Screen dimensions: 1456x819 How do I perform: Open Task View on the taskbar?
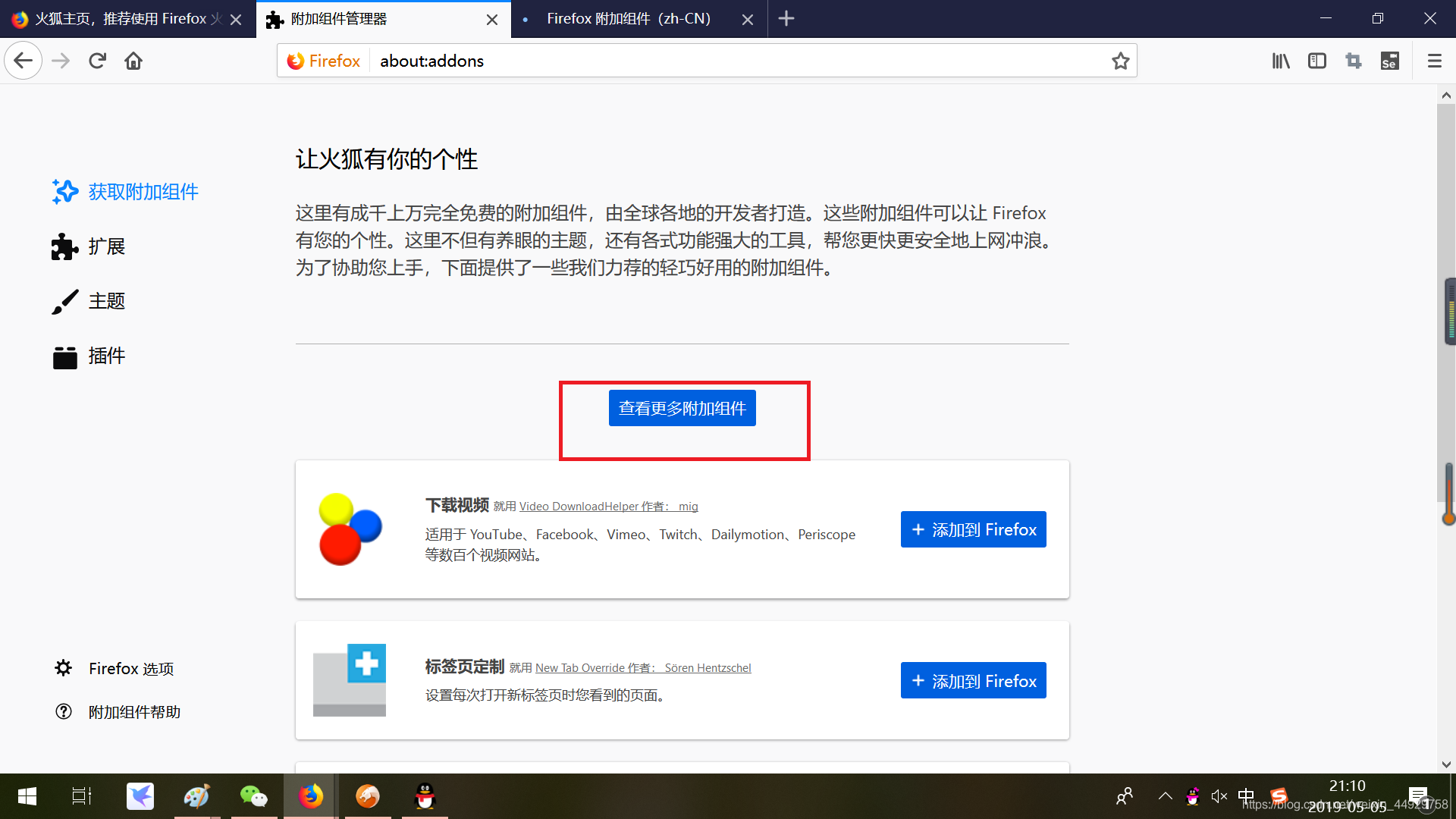(x=82, y=796)
